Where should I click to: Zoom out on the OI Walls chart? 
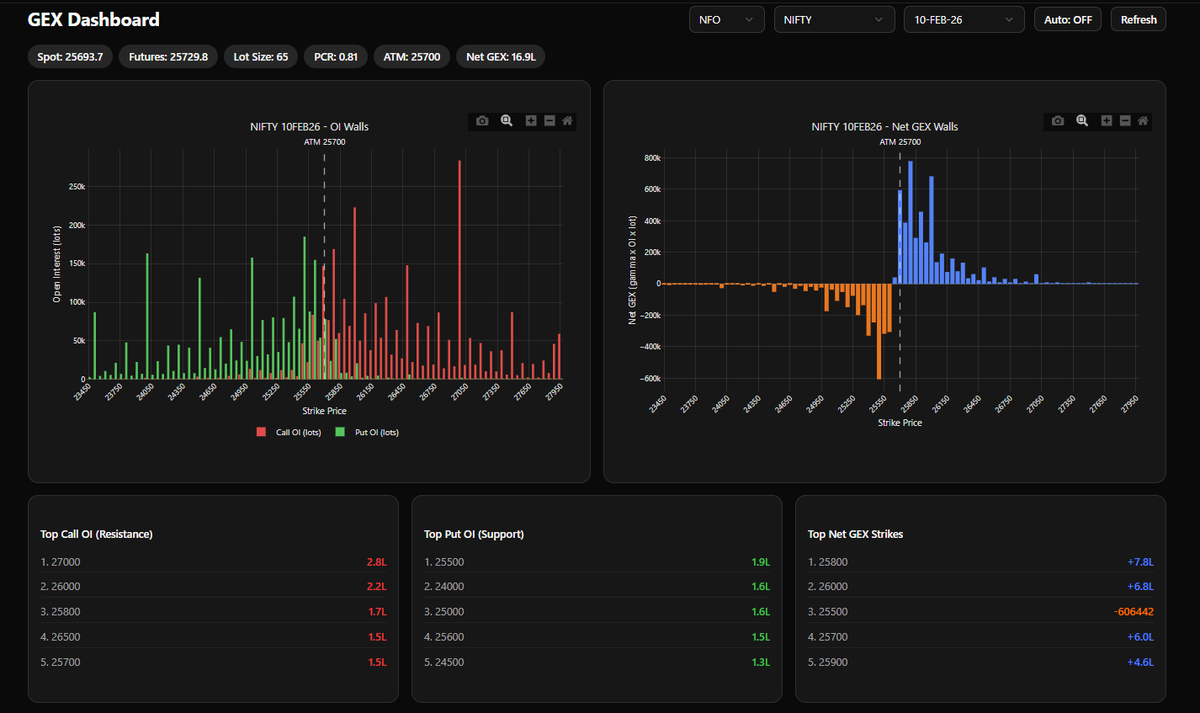click(549, 120)
